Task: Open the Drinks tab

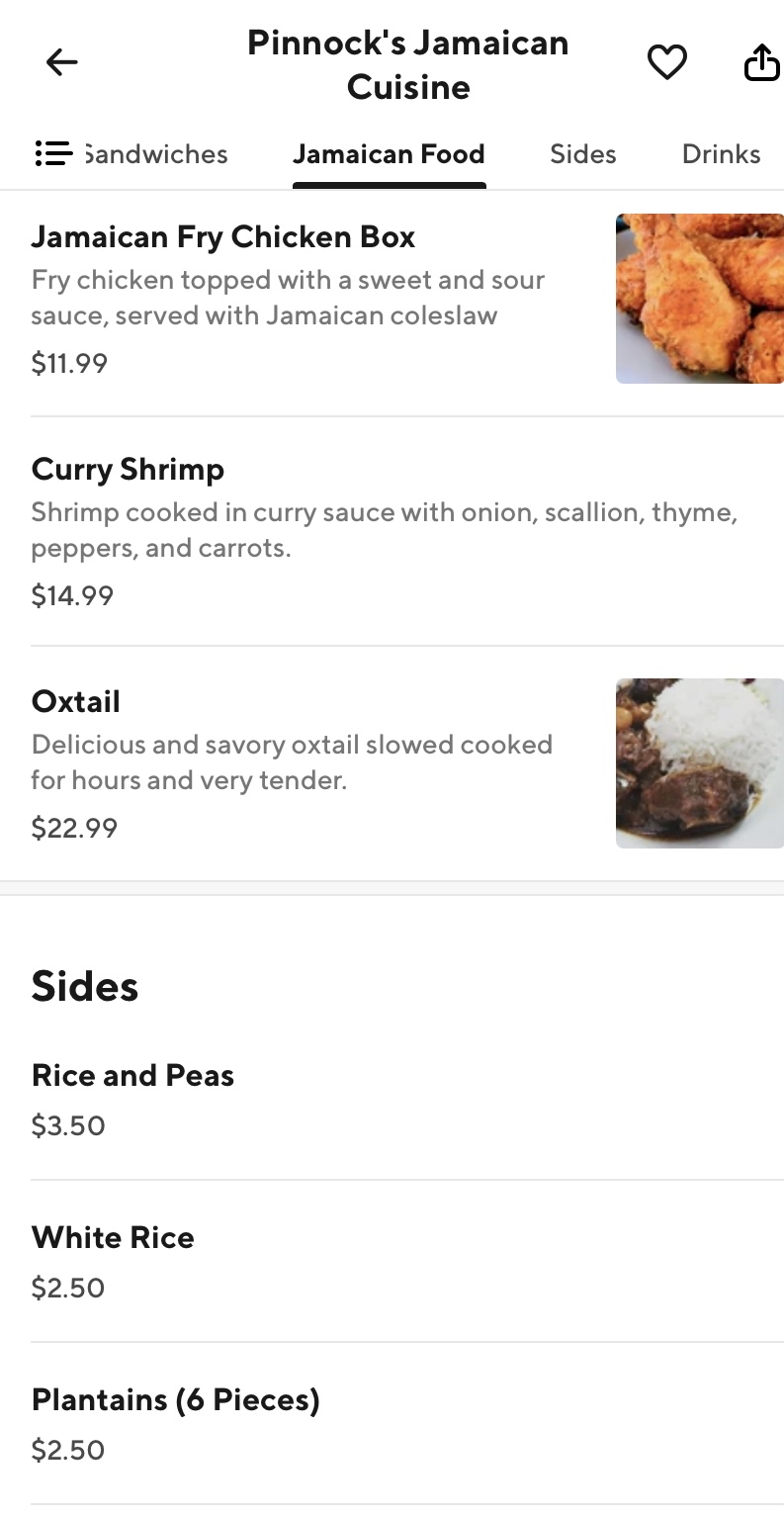Action: click(x=721, y=154)
